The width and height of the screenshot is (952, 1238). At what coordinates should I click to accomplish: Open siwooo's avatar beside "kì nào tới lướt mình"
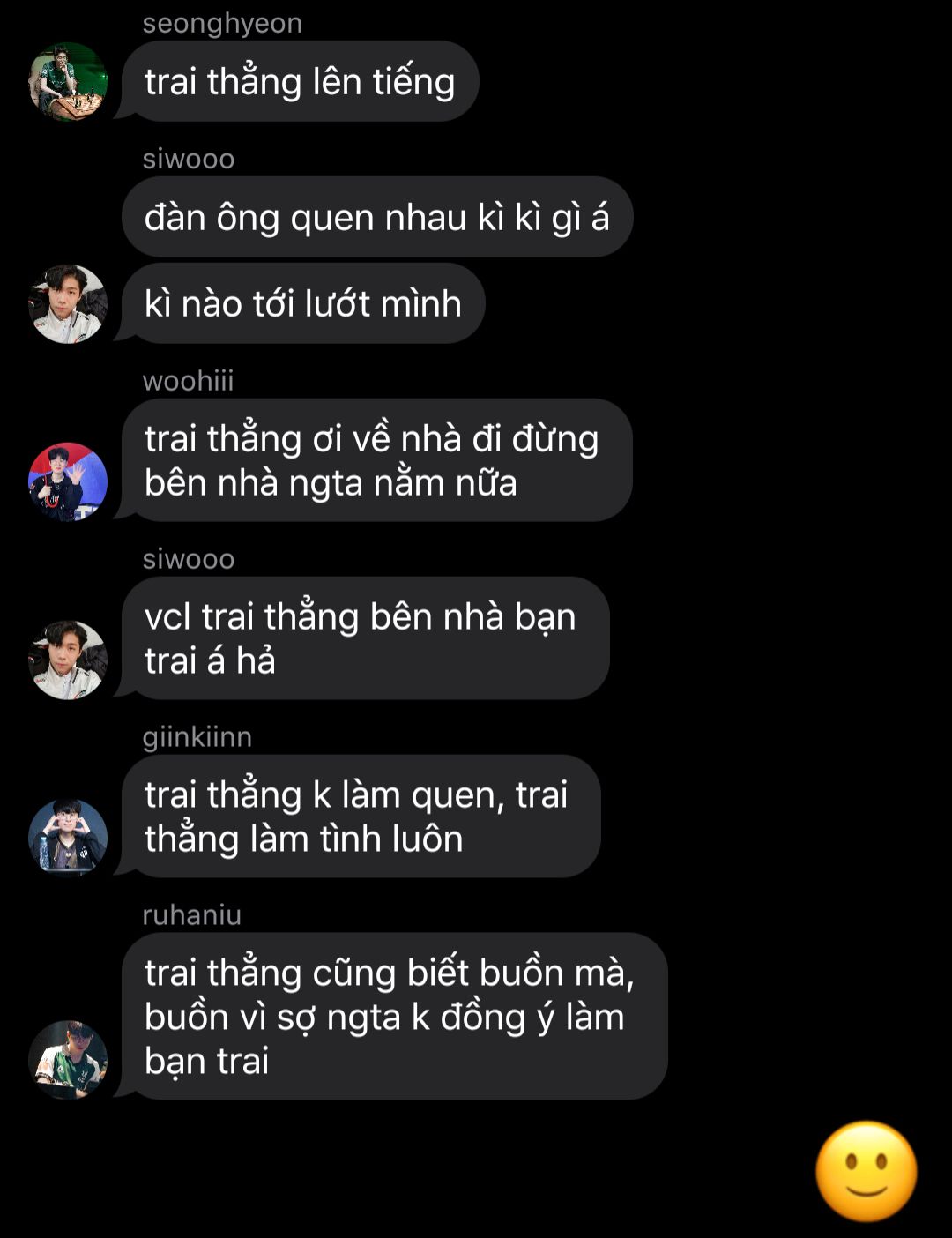[x=68, y=303]
